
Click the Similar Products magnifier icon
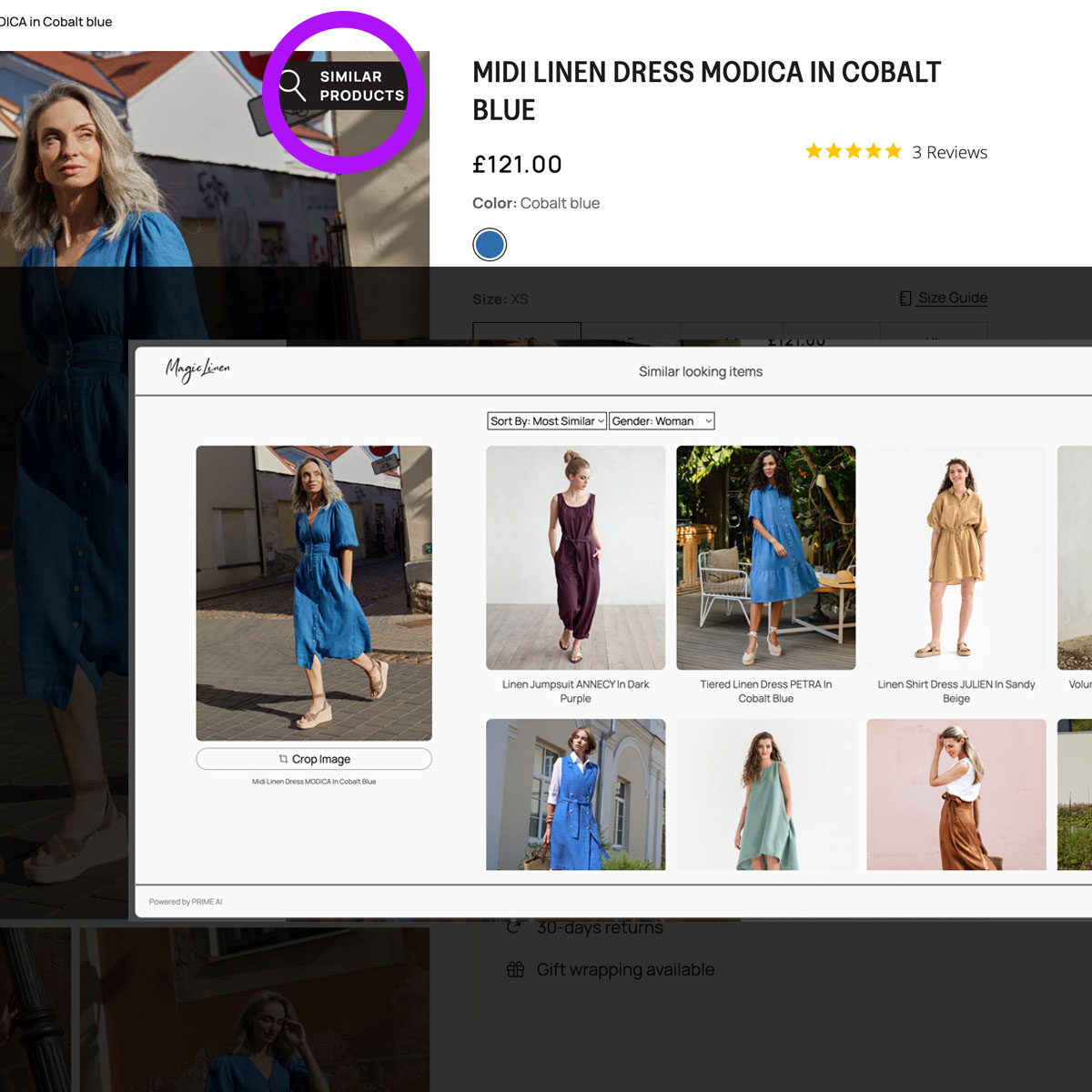291,86
